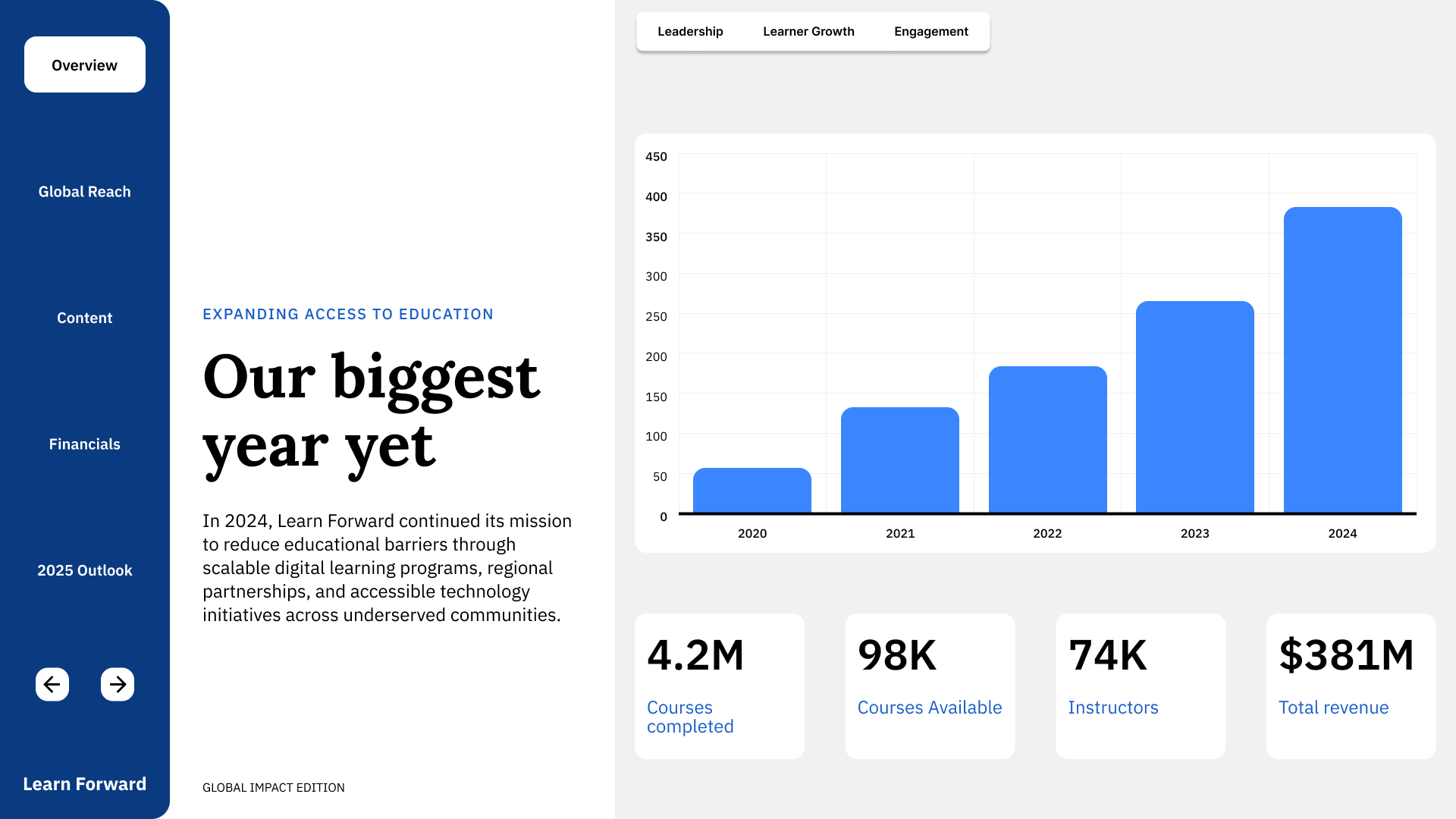Click the Learn Forward brand name

[x=85, y=784]
